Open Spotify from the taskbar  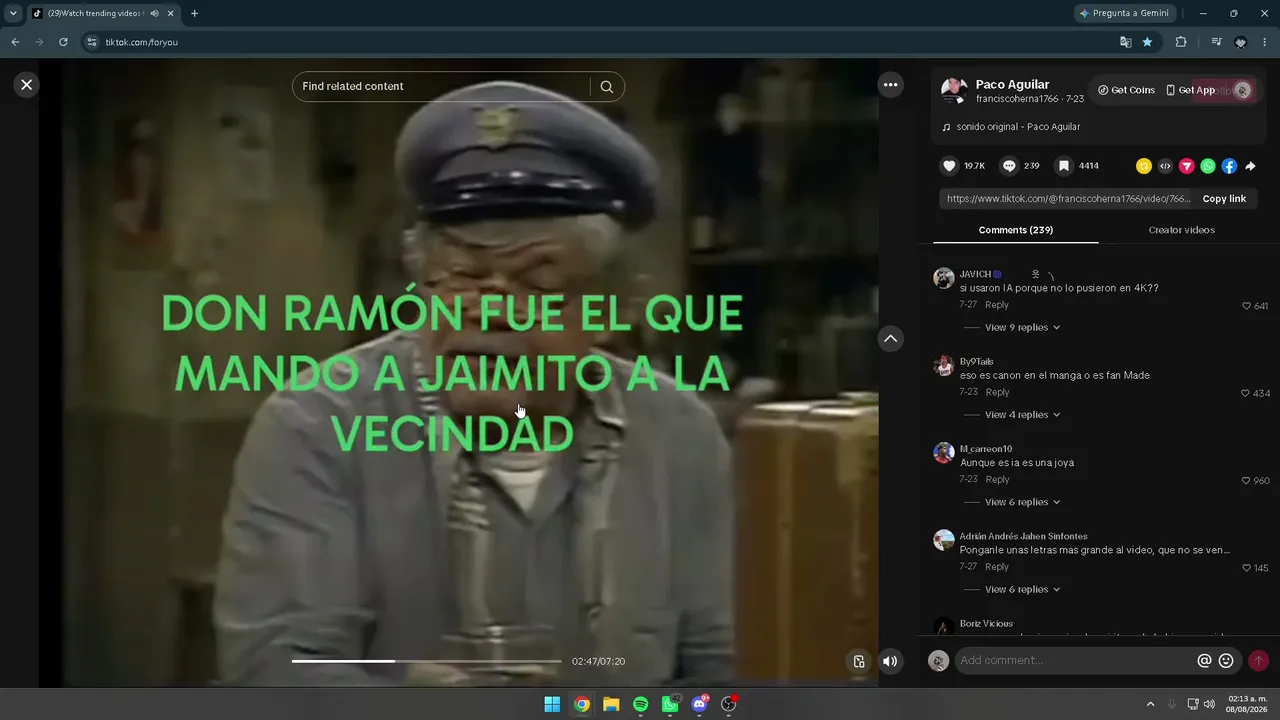[x=641, y=704]
